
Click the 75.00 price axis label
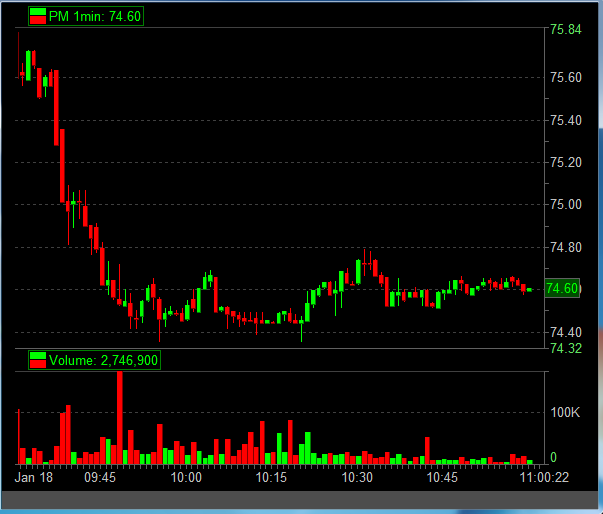pyautogui.click(x=566, y=204)
